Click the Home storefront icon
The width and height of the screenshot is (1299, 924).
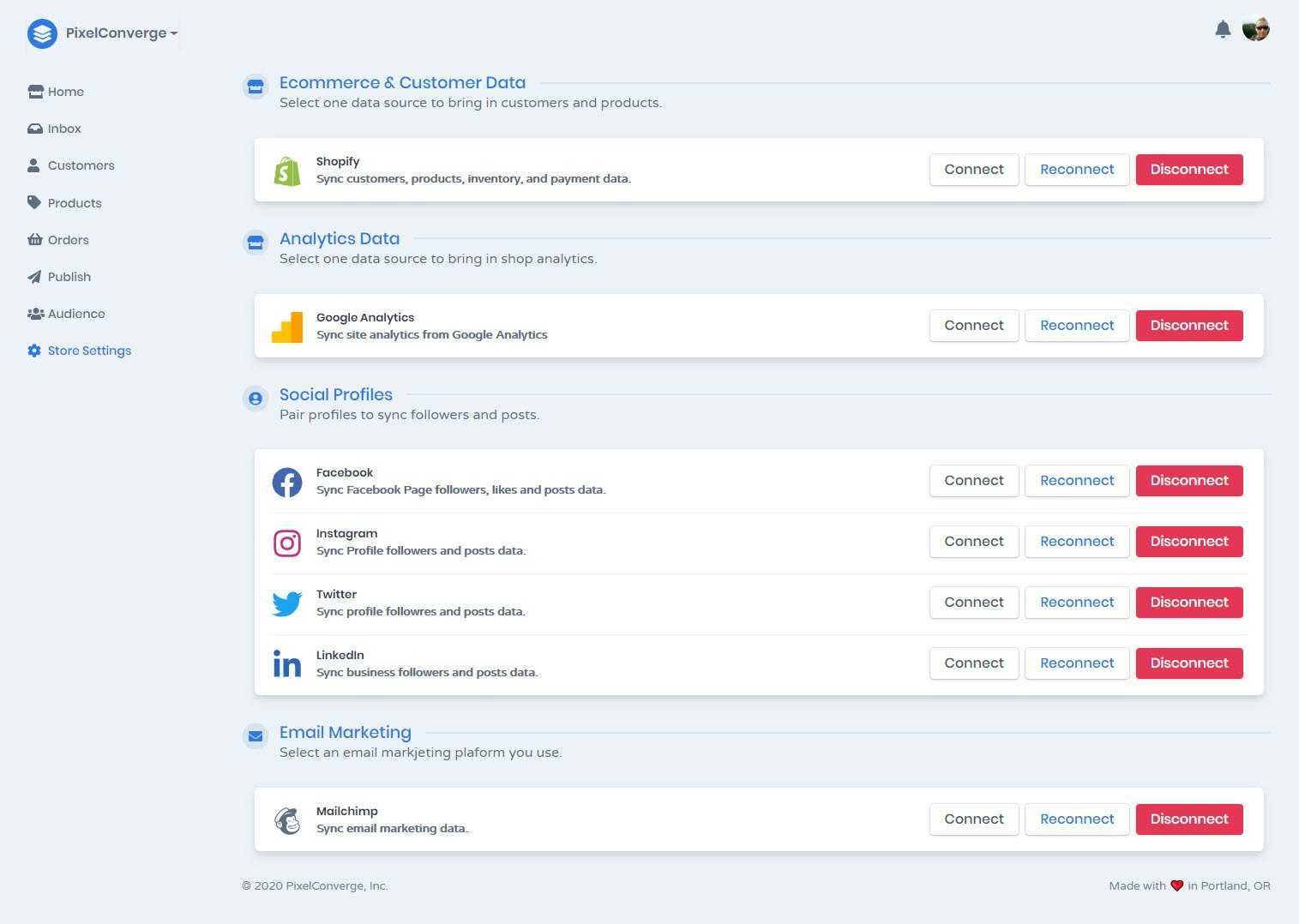coord(35,92)
